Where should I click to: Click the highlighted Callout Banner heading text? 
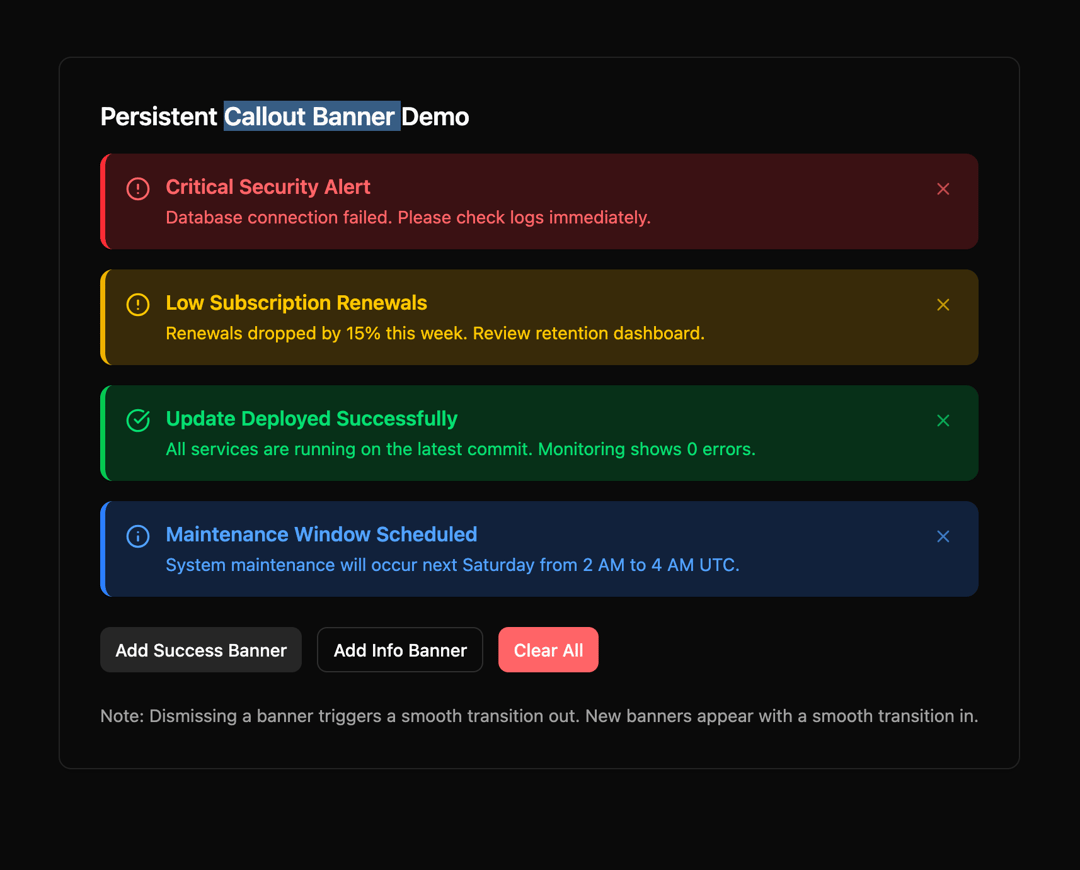pyautogui.click(x=312, y=116)
